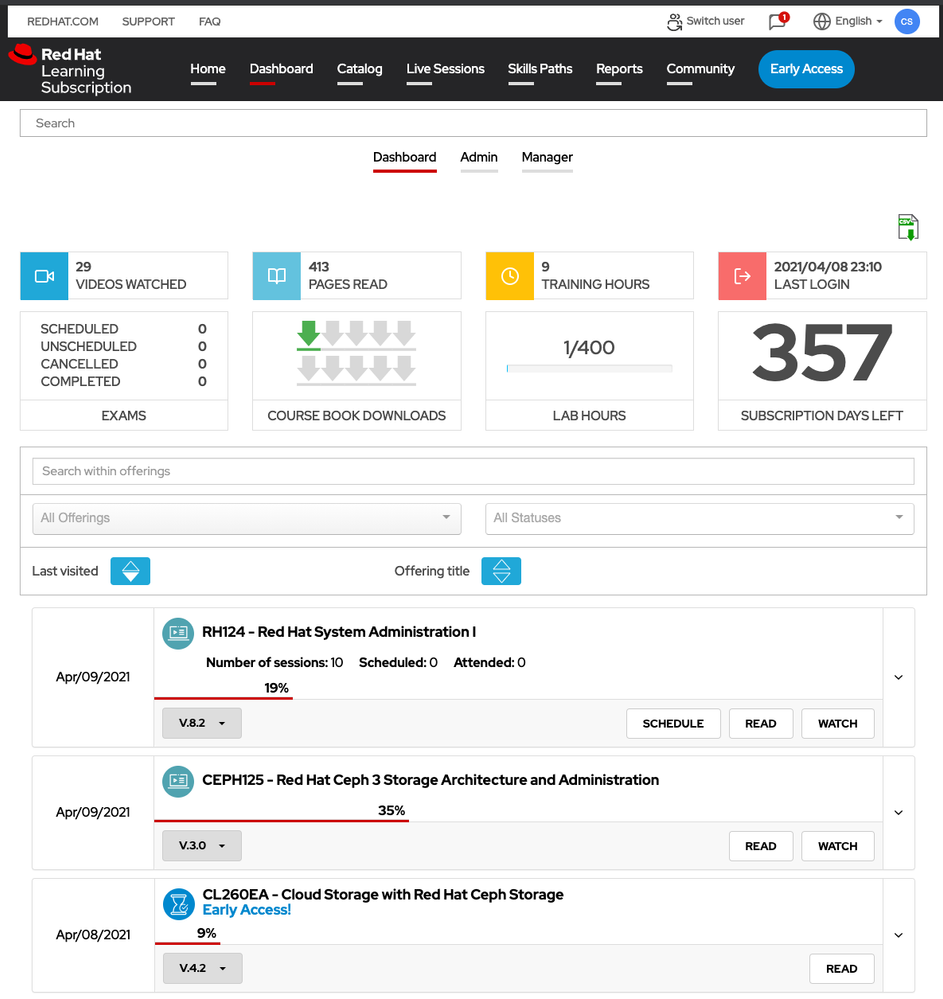The image size is (943, 999).
Task: Click the Last Login exit icon
Action: [x=742, y=276]
